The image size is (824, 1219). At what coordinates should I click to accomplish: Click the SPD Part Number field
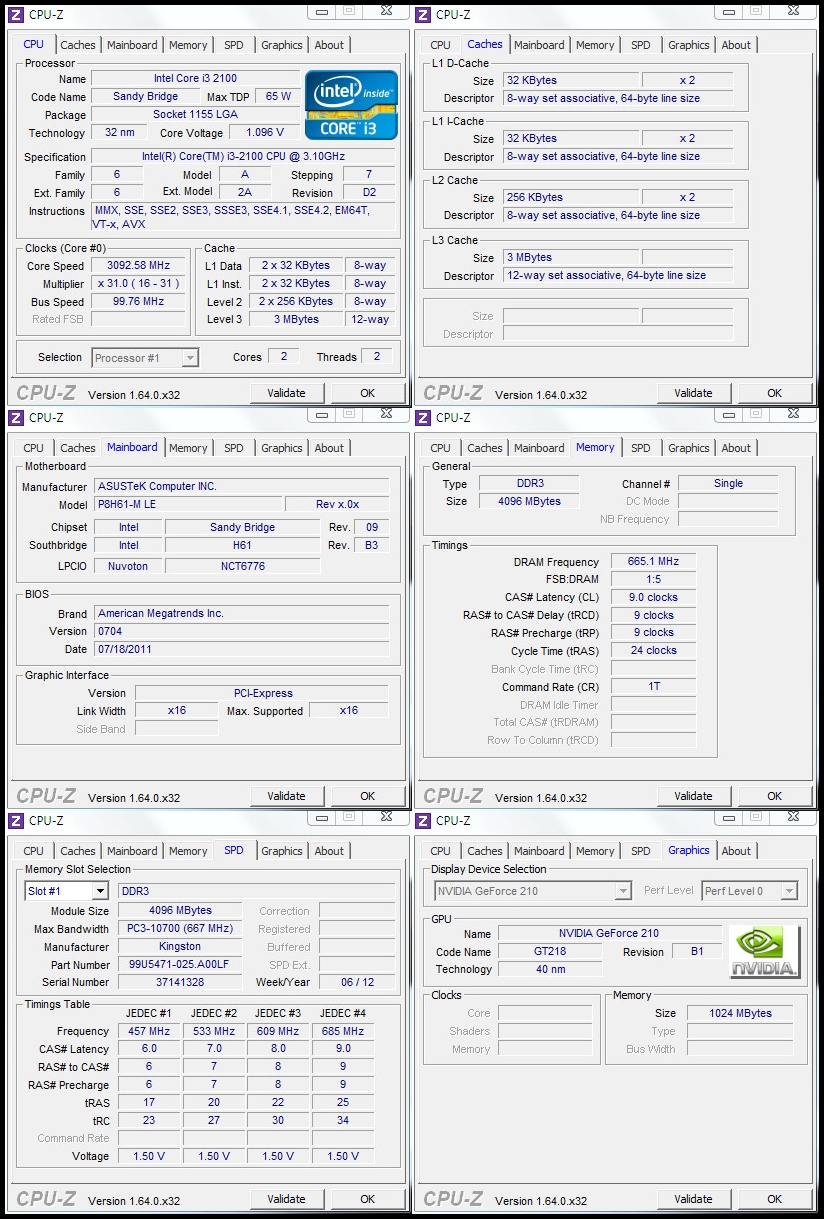pyautogui.click(x=180, y=965)
